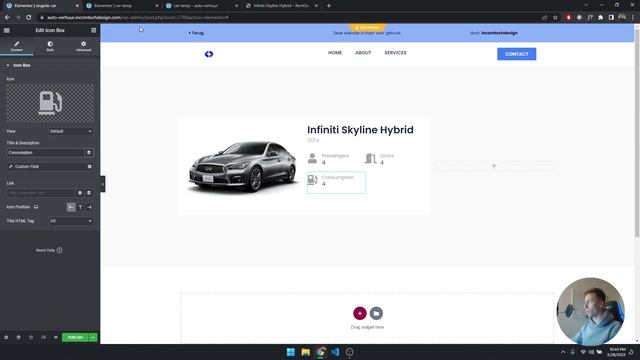
Task: Click the browser address bar
Action: tap(286, 18)
